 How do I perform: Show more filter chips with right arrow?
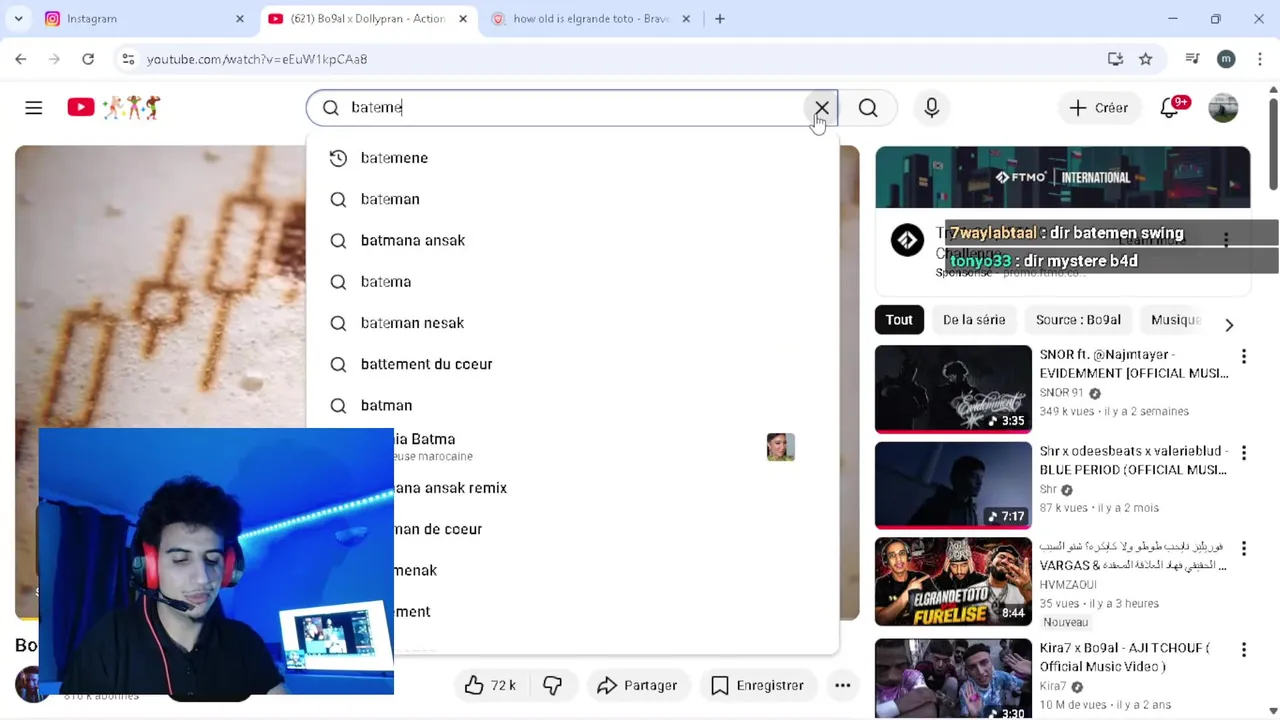click(x=1229, y=324)
